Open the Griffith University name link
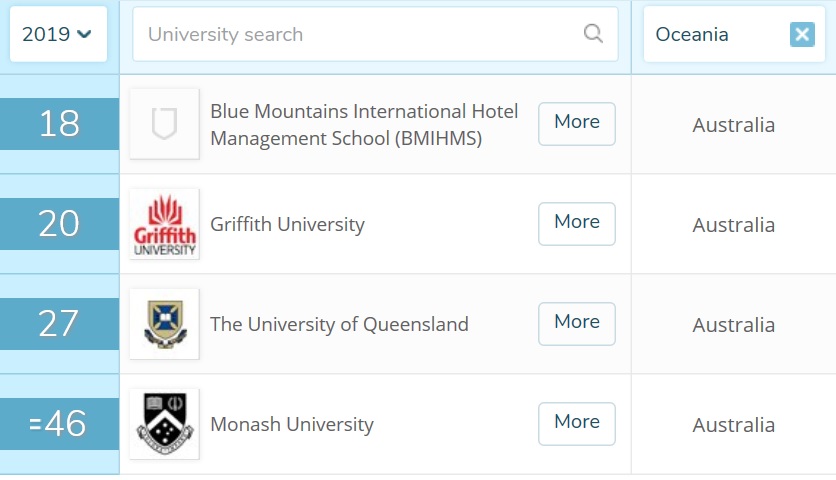Viewport: 836px width, 480px height. [287, 225]
